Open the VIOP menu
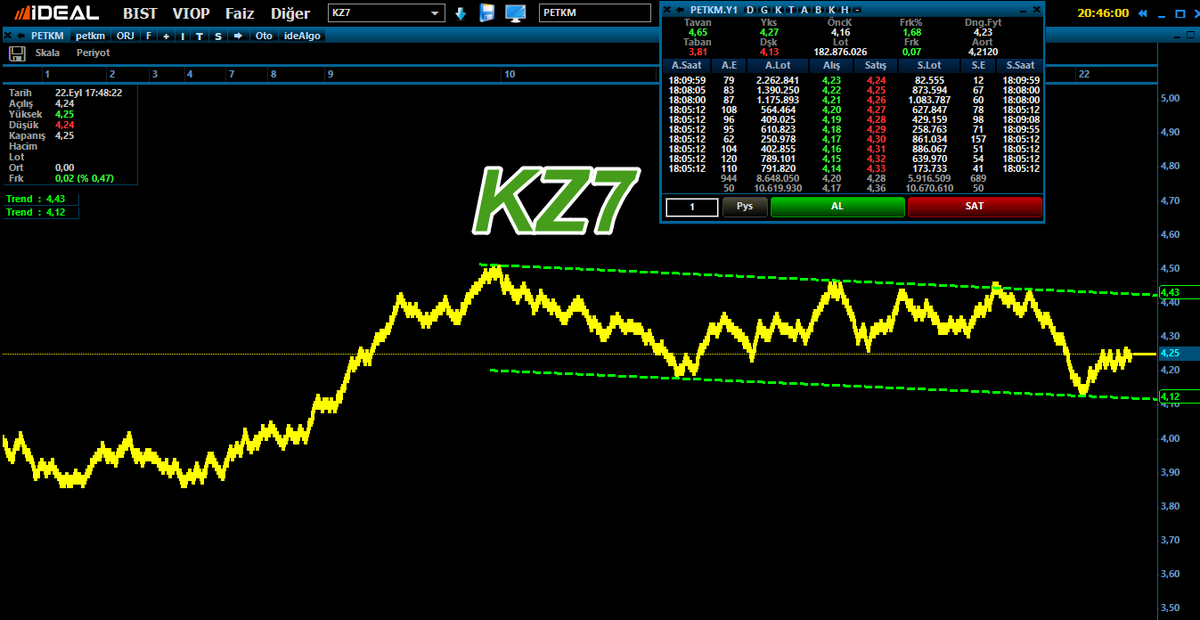The height and width of the screenshot is (620, 1200). (191, 13)
